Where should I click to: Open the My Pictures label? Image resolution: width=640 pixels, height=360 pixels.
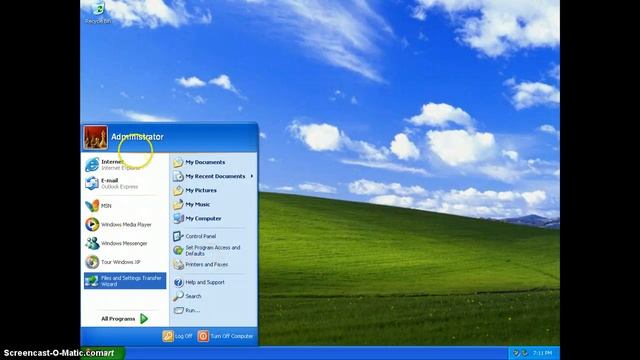201,191
